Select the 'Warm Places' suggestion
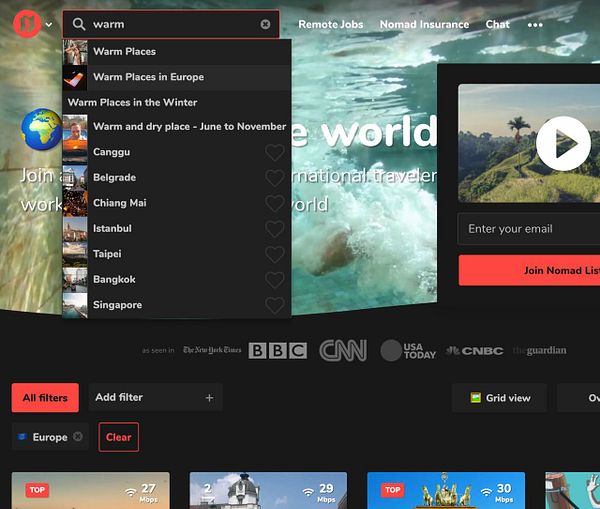The image size is (600, 509). [x=176, y=52]
